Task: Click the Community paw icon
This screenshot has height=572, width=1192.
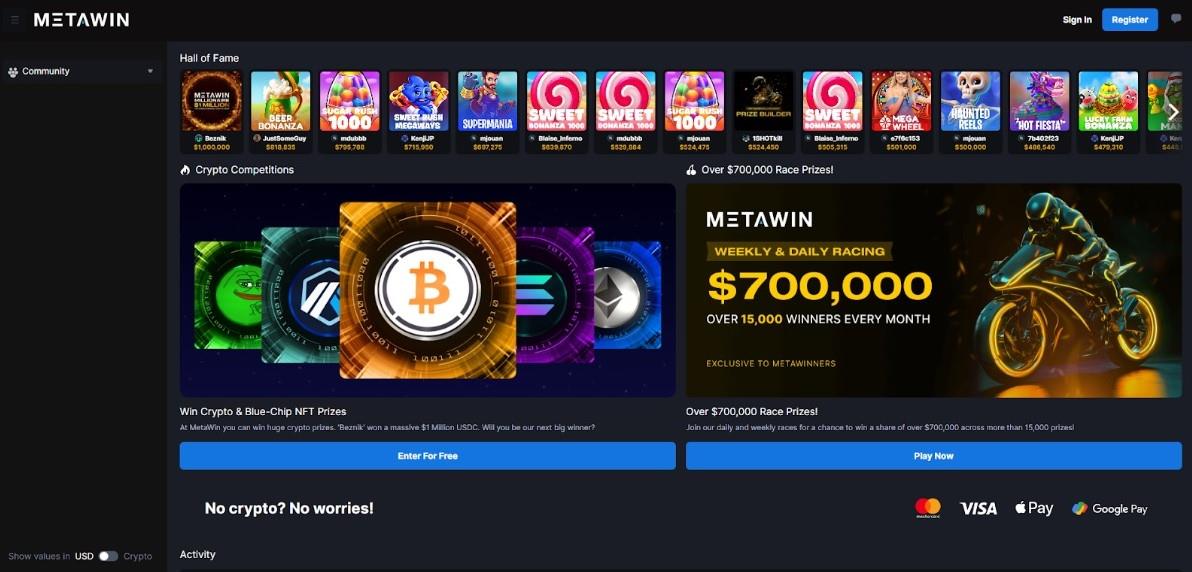Action: (13, 72)
